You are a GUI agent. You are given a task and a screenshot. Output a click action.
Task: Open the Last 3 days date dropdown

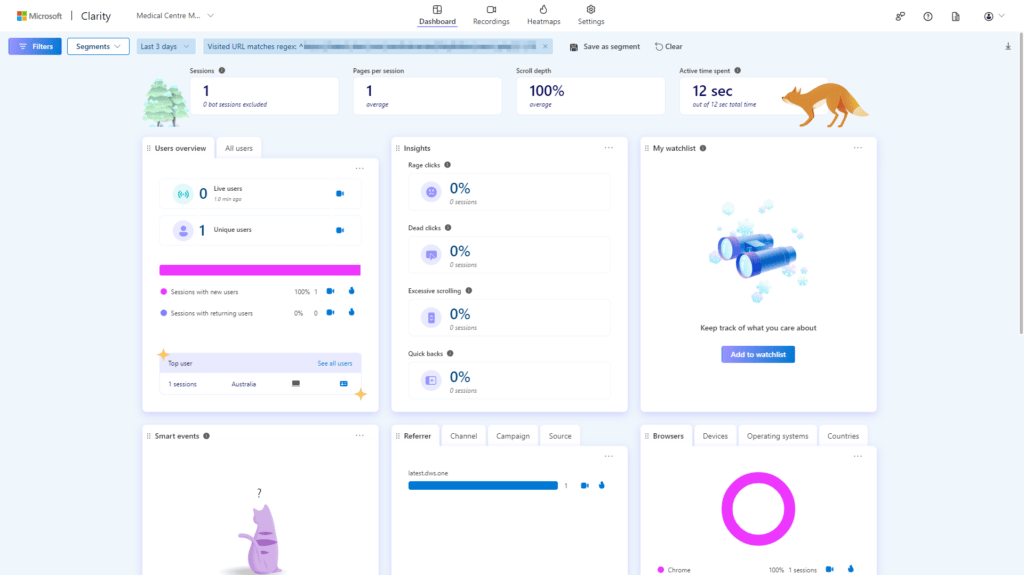point(166,46)
